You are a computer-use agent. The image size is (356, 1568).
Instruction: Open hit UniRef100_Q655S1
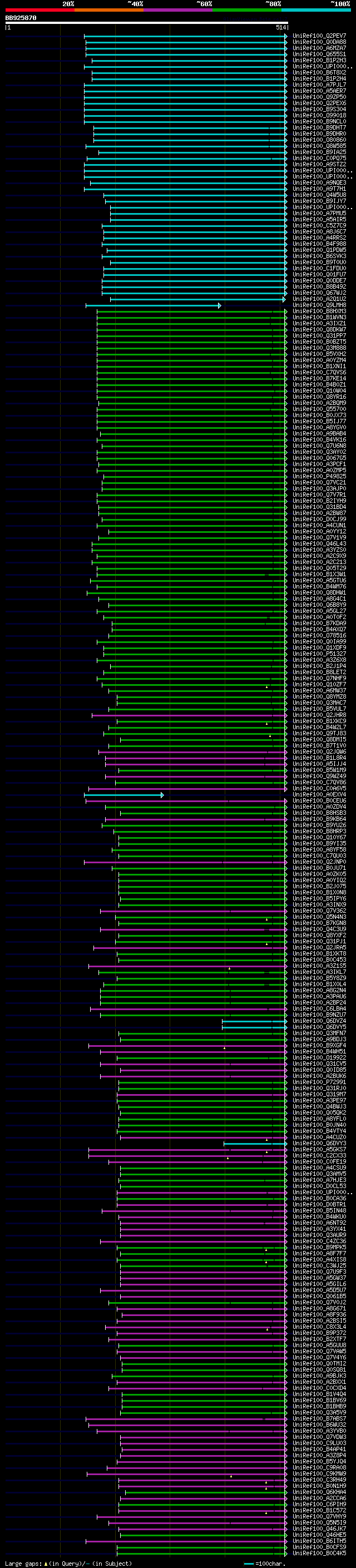point(319,54)
